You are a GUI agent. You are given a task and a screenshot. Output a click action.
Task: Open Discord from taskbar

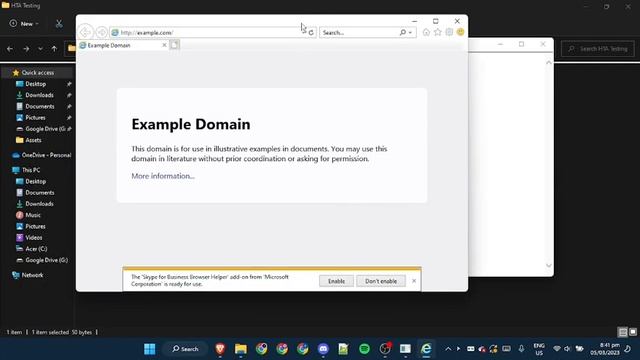coord(323,349)
